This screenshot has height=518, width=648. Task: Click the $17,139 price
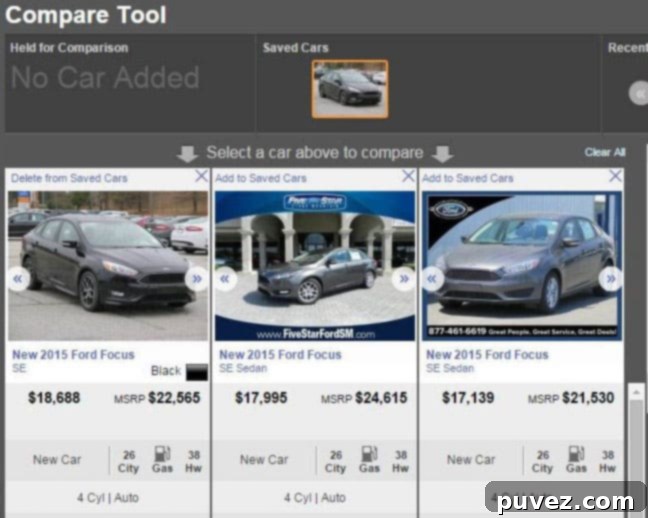pyautogui.click(x=468, y=398)
